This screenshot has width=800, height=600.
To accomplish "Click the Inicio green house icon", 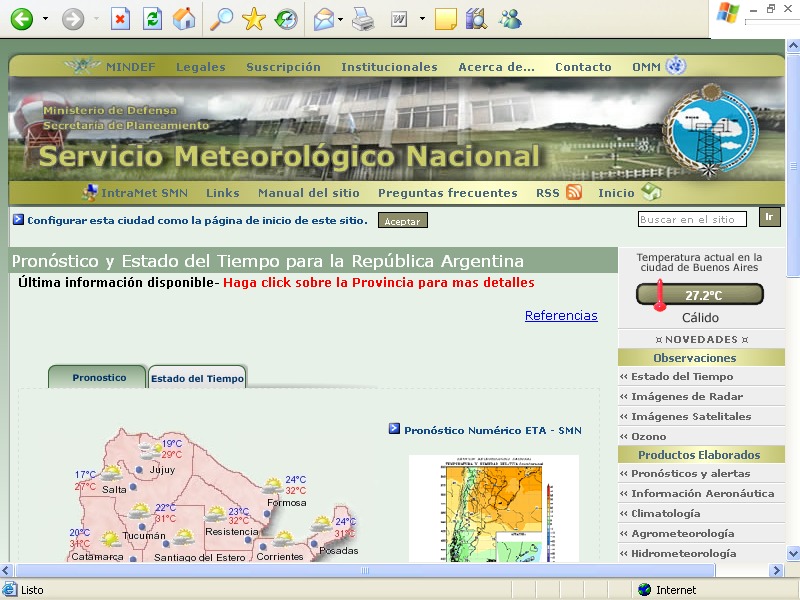I will coord(651,192).
